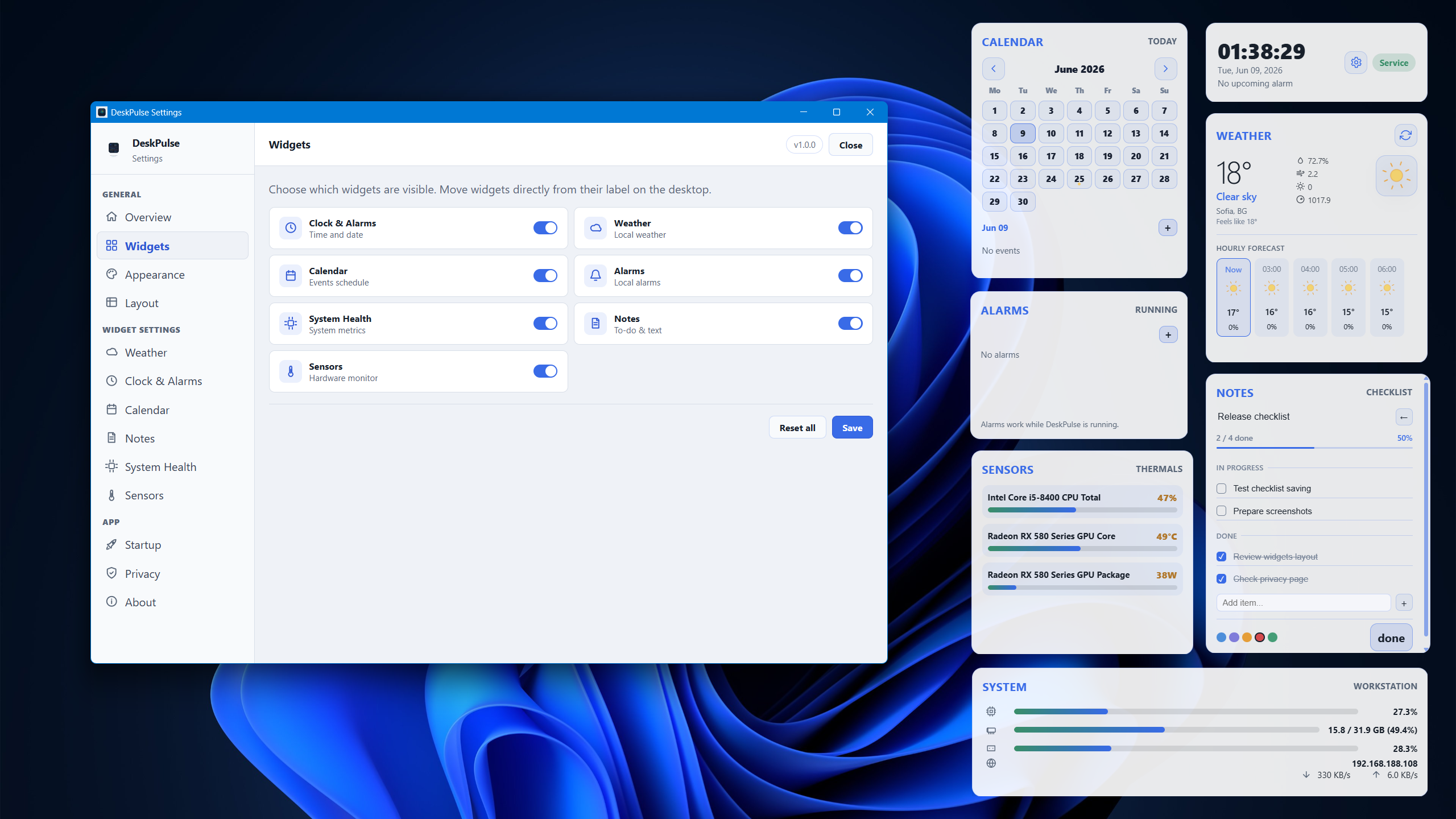Click the Add item input field
Viewport: 1456px width, 819px height.
1304,603
